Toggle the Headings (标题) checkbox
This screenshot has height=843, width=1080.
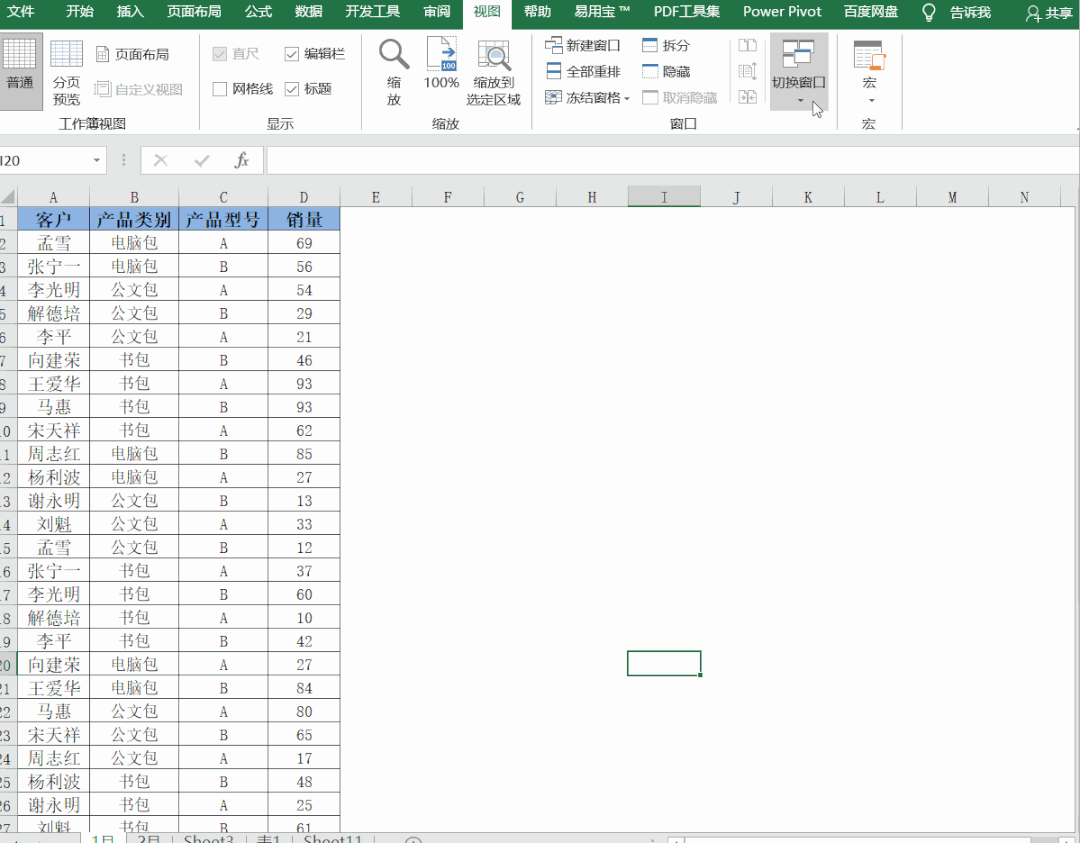click(x=292, y=89)
